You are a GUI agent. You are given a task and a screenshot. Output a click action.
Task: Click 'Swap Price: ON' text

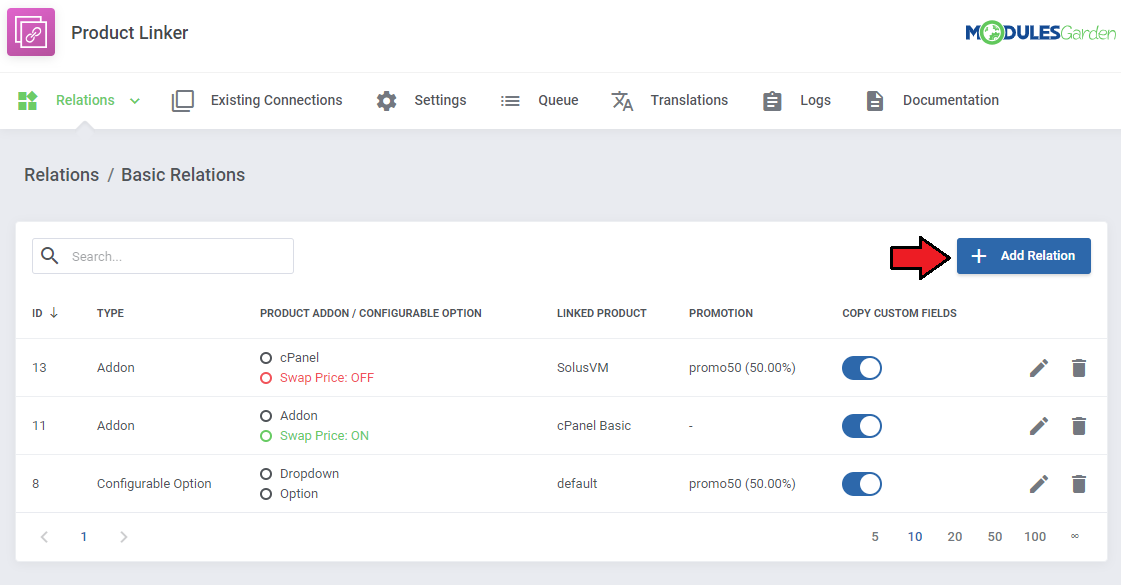tap(324, 436)
